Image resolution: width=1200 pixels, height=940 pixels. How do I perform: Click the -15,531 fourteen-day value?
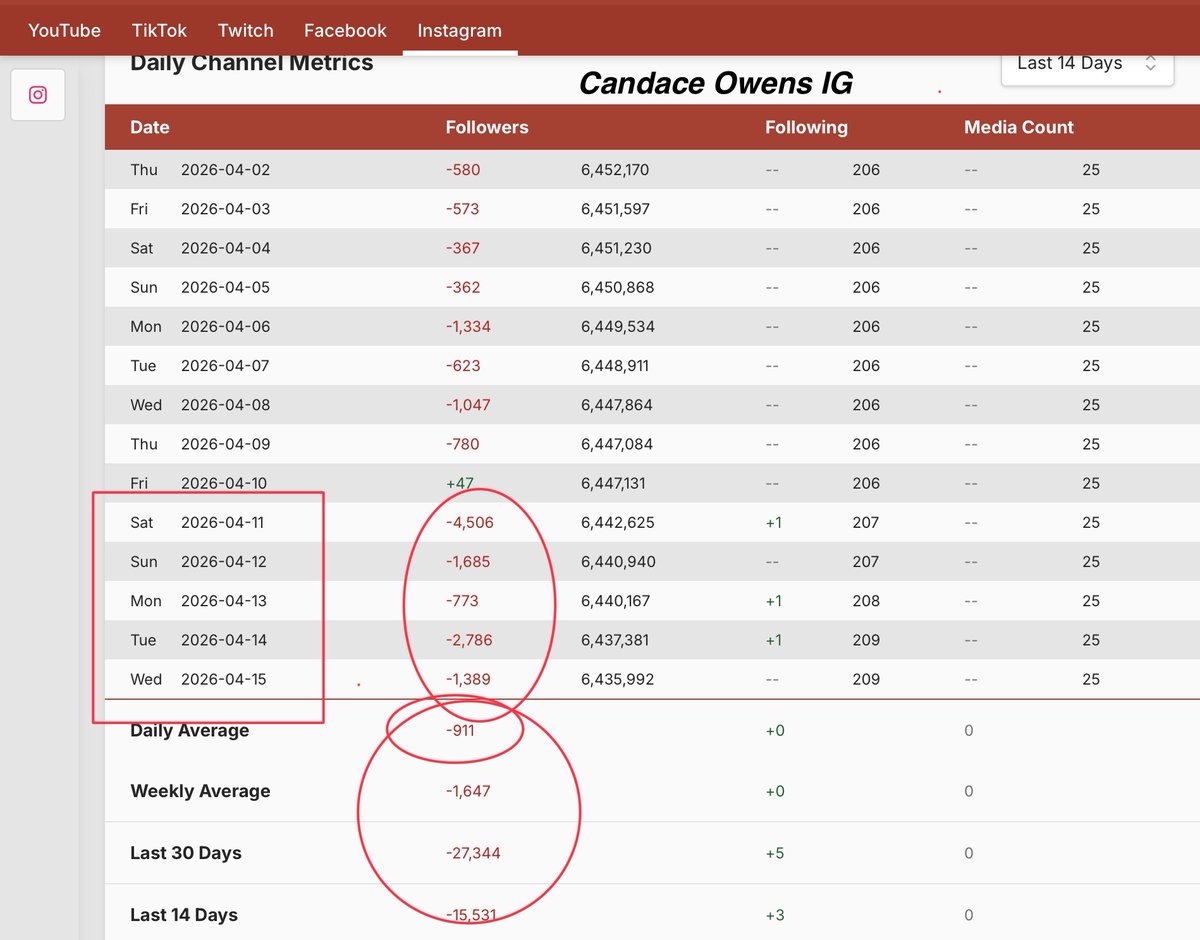pyautogui.click(x=471, y=915)
